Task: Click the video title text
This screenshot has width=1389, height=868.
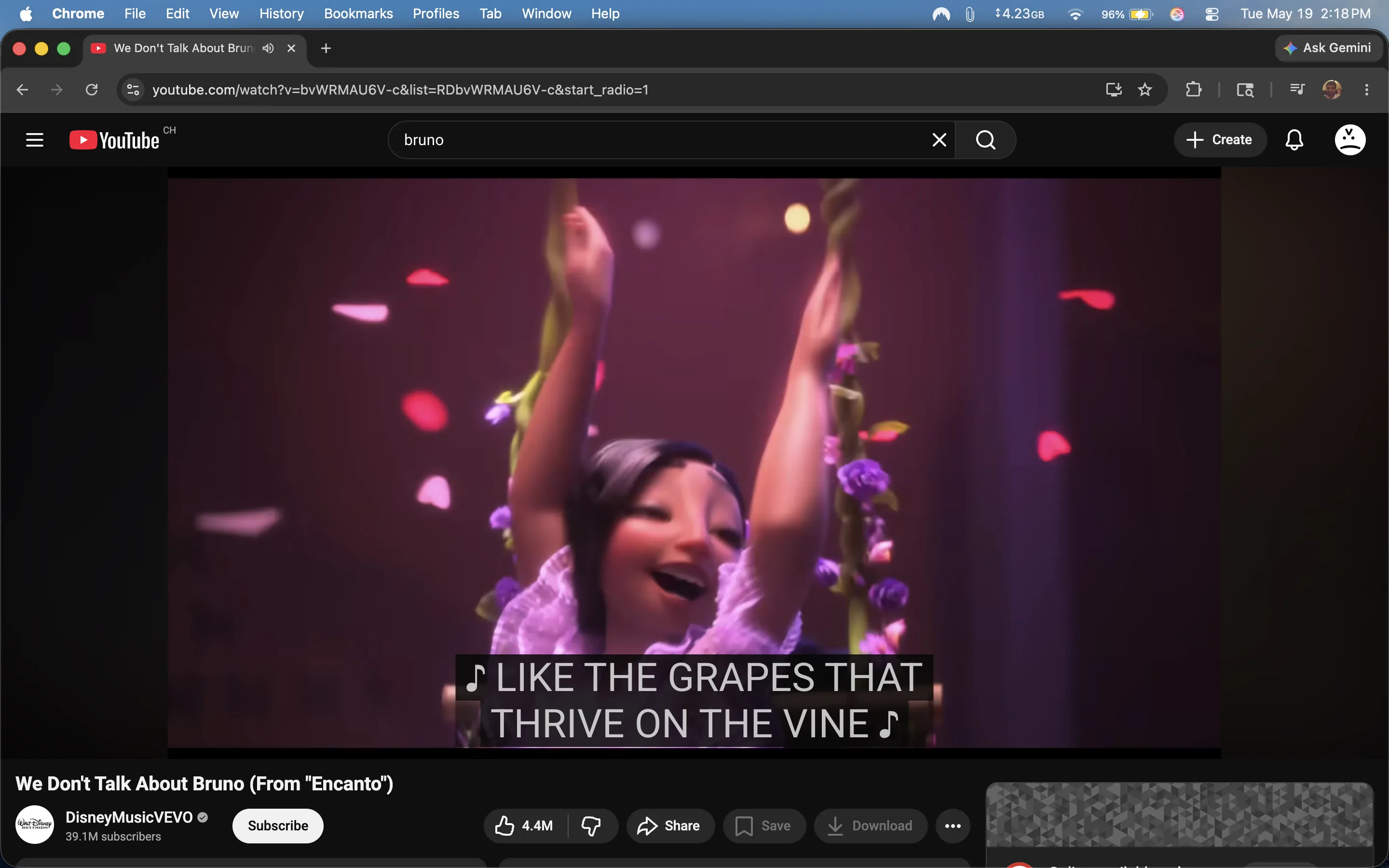Action: (x=204, y=784)
